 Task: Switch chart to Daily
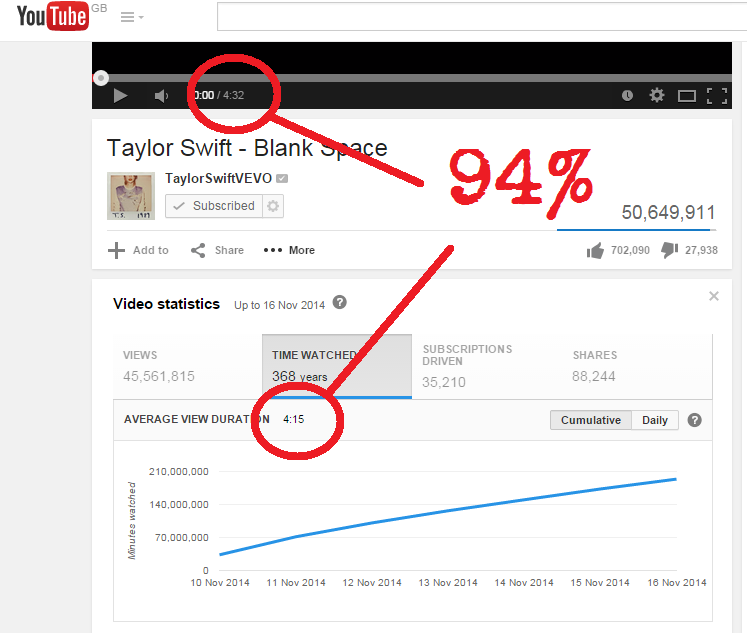pos(655,420)
